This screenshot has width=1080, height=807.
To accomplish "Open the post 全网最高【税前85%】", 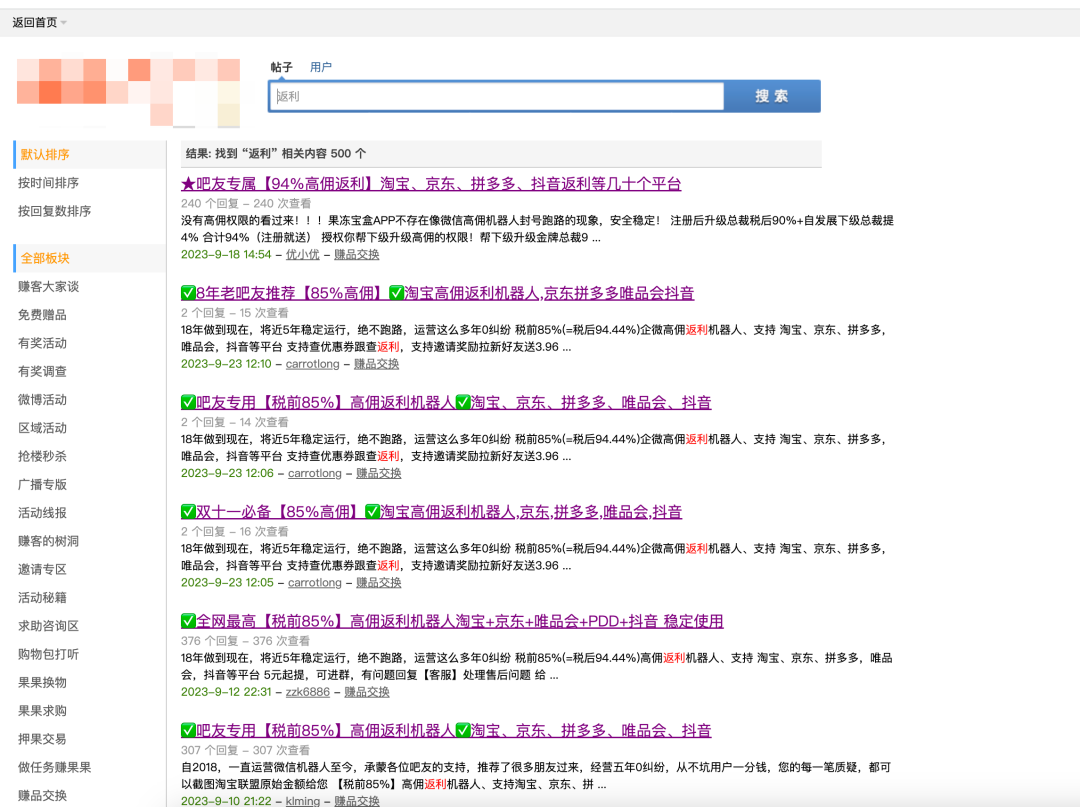I will (452, 622).
